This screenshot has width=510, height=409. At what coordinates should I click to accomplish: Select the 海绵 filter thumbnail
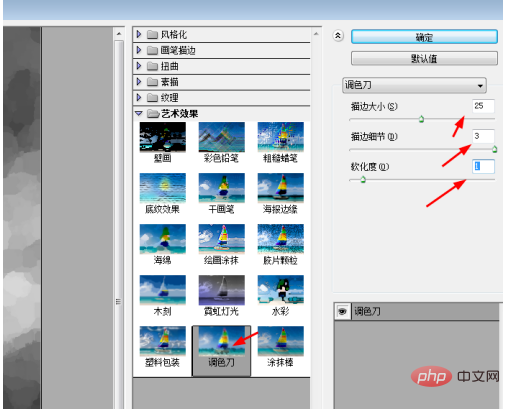163,239
